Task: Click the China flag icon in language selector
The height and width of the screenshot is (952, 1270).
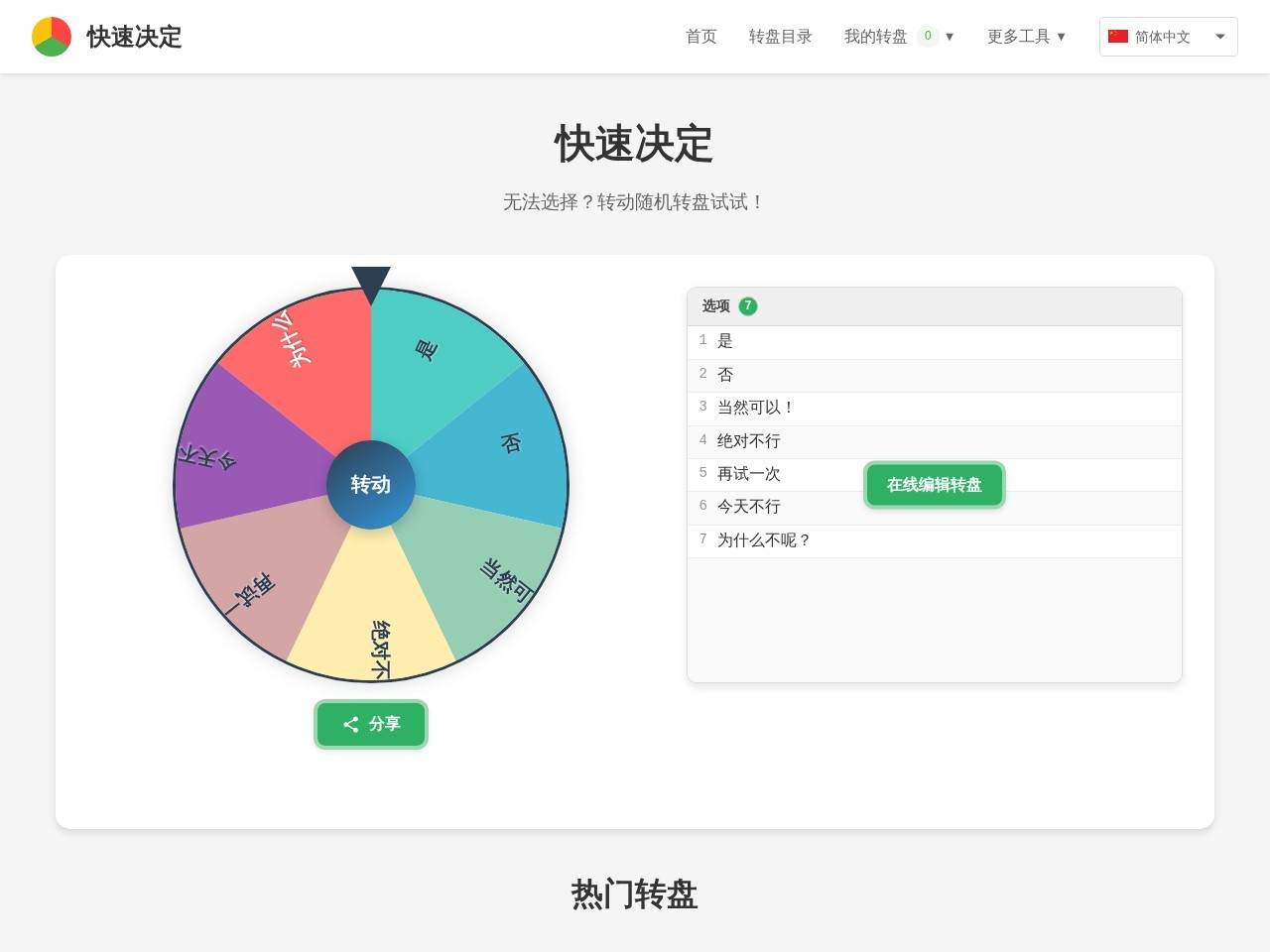Action: point(1118,37)
